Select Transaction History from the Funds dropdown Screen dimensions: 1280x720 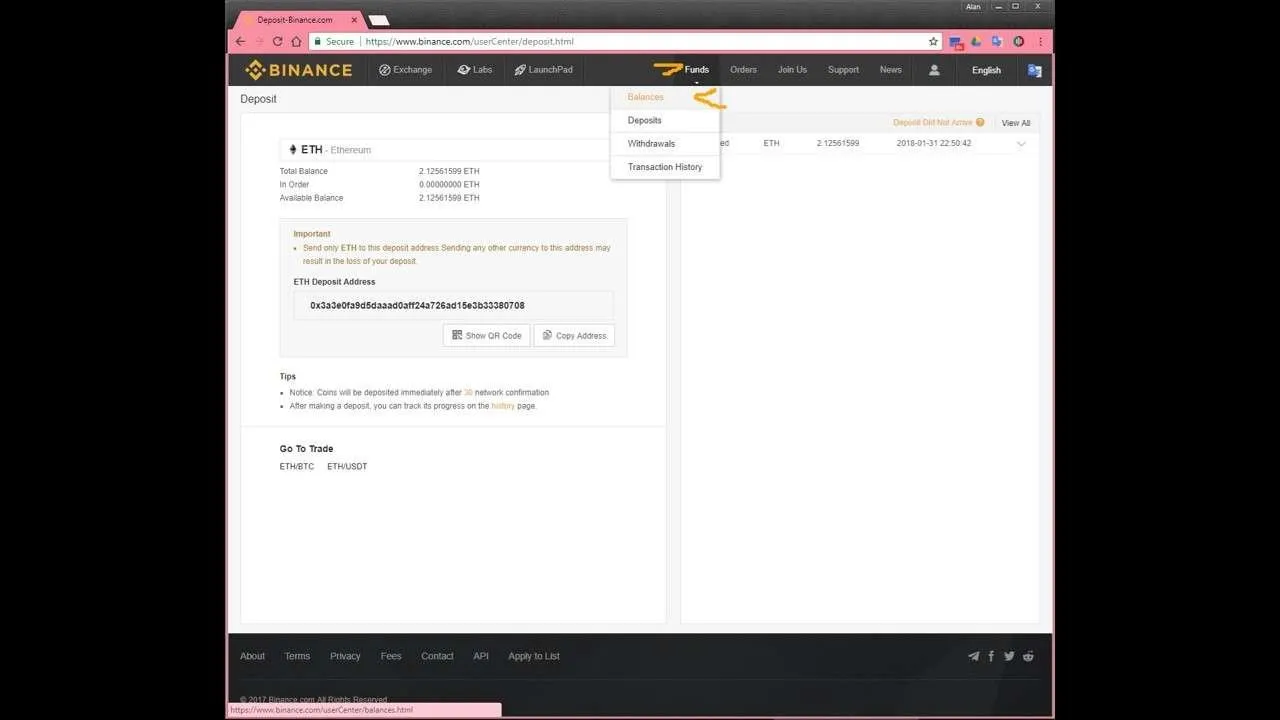click(665, 167)
